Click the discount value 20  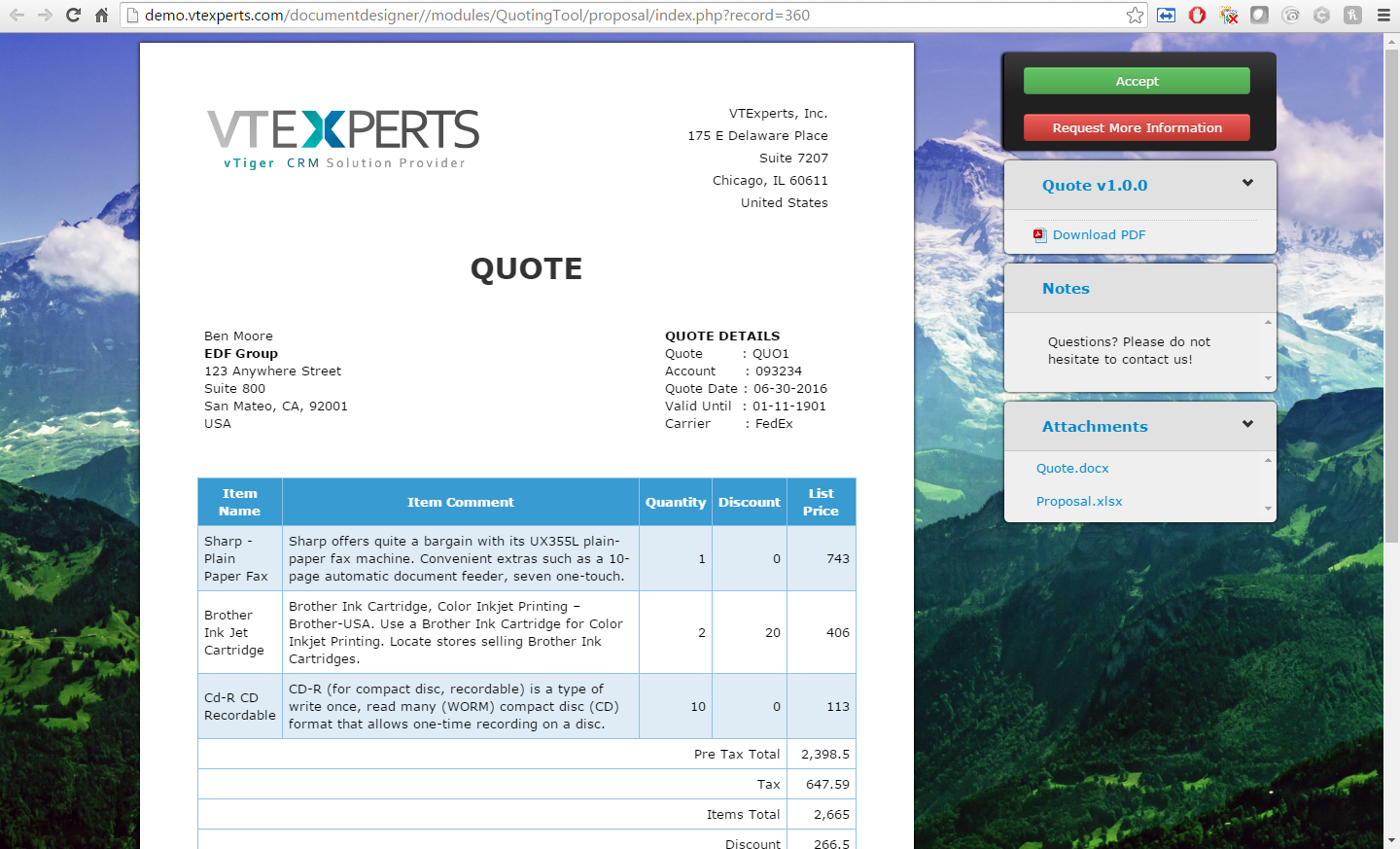pyautogui.click(x=773, y=632)
